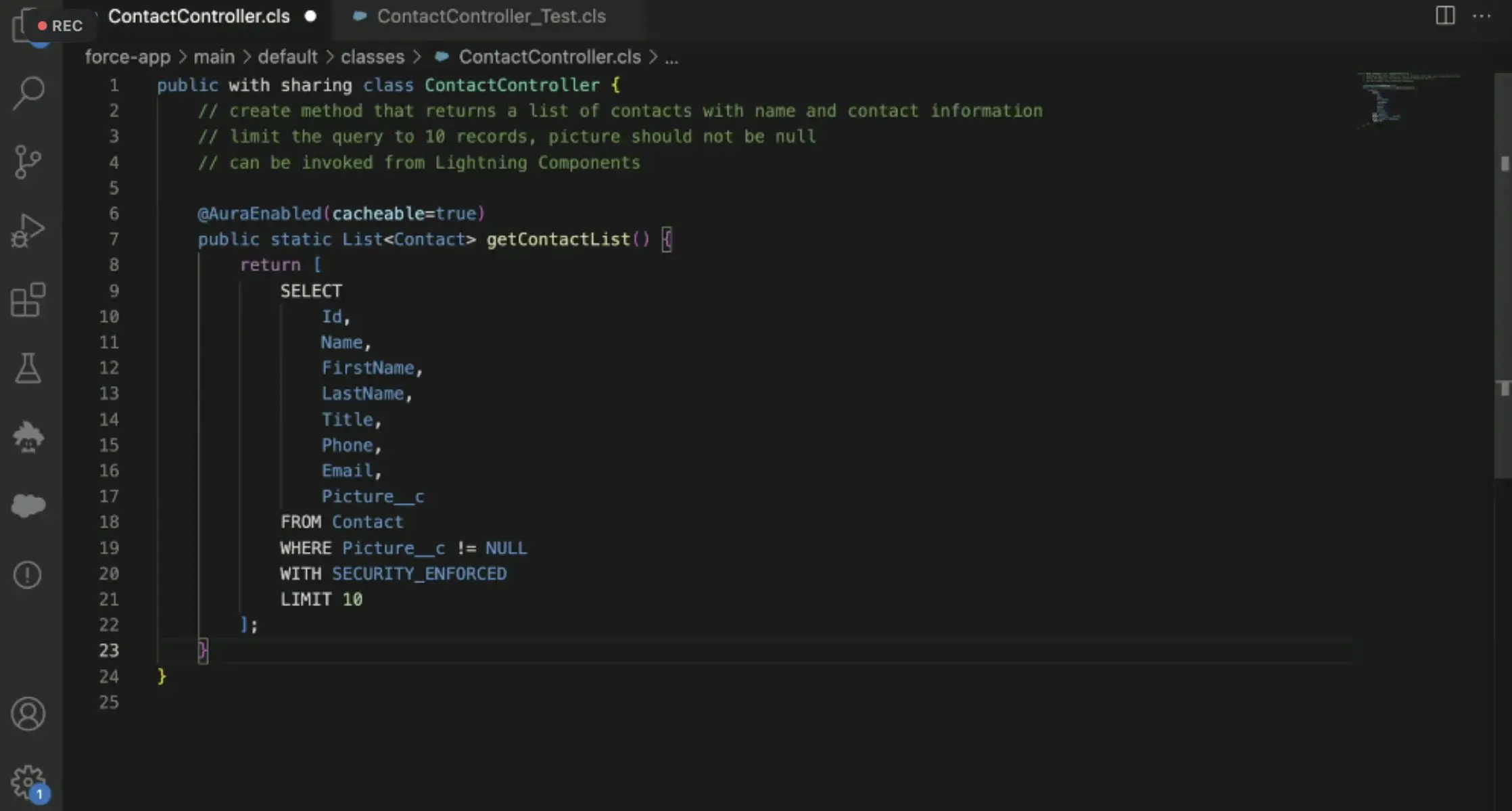Click line number 23 gutter
The height and width of the screenshot is (811, 1512).
click(x=109, y=651)
